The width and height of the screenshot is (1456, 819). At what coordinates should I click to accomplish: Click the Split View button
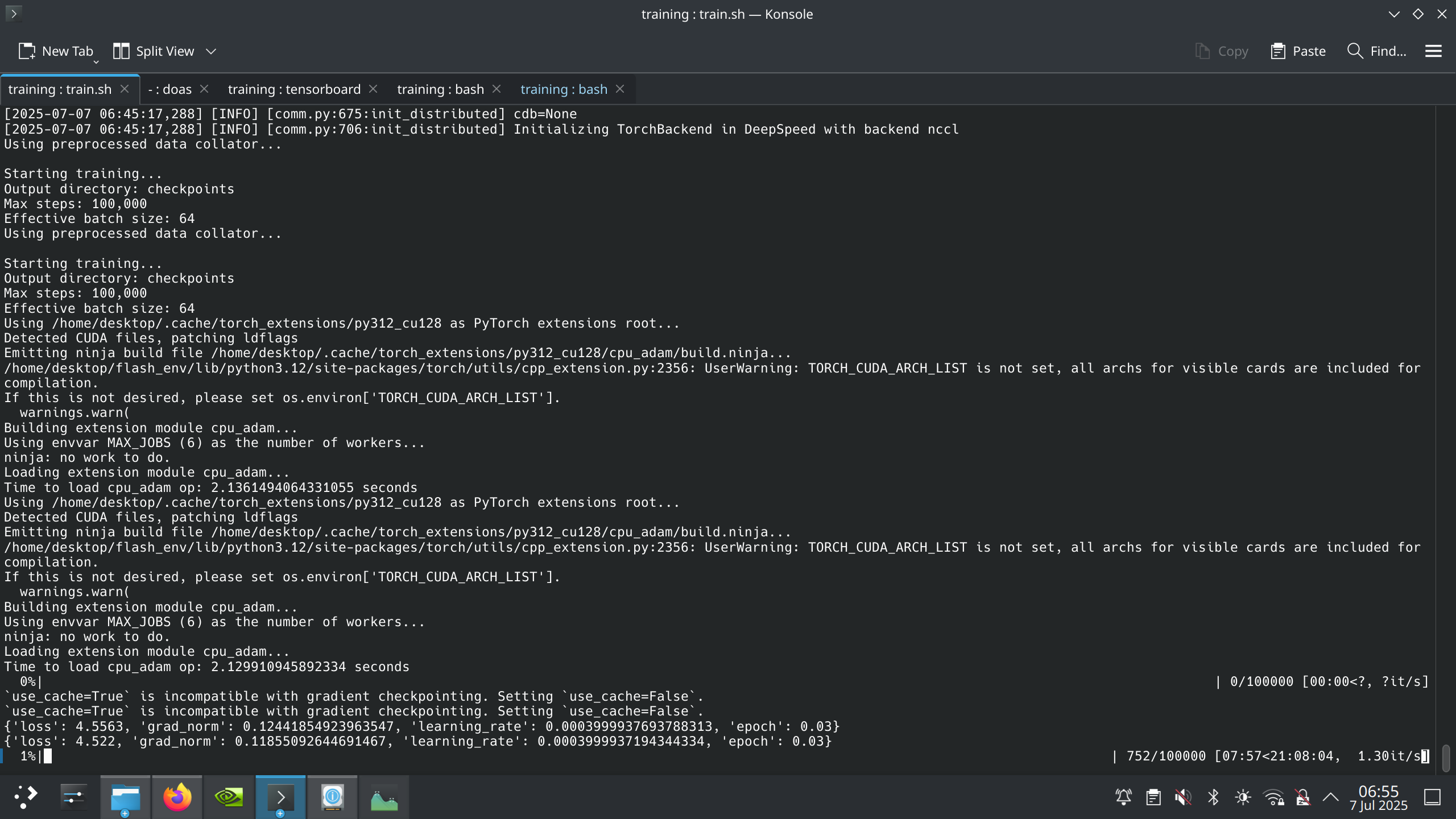[x=154, y=51]
